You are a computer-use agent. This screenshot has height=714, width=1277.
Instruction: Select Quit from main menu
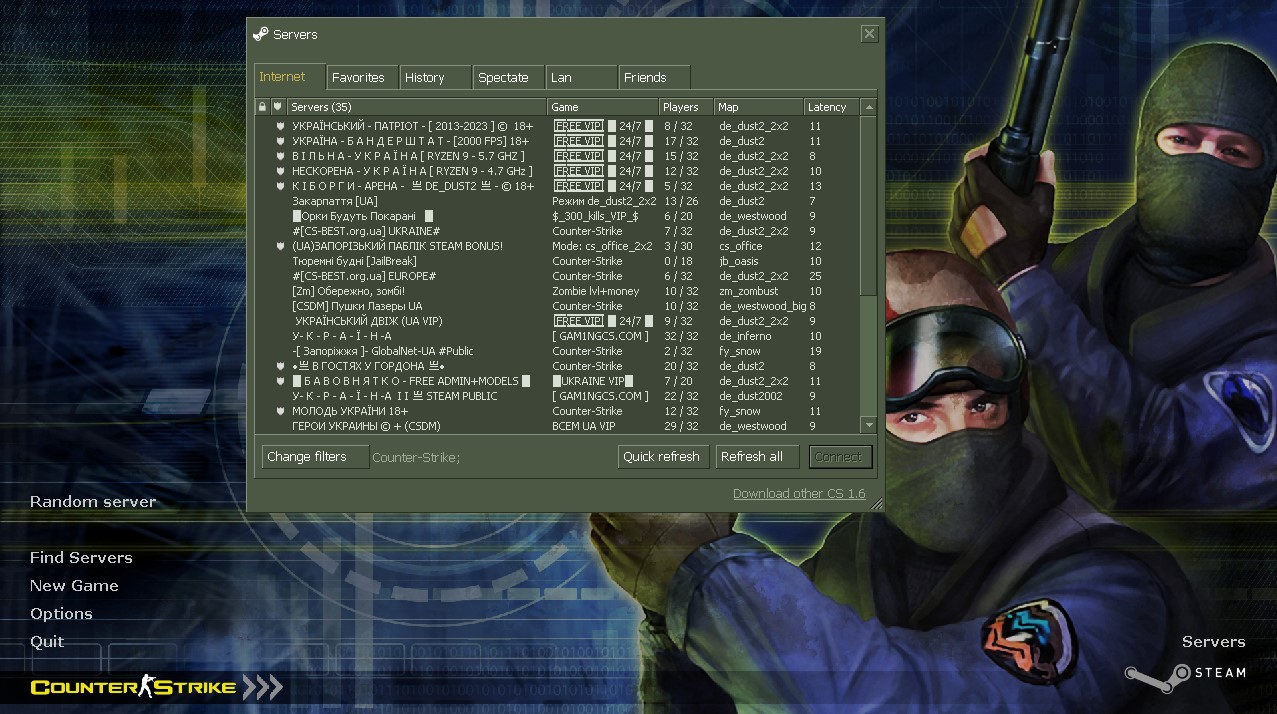point(47,642)
